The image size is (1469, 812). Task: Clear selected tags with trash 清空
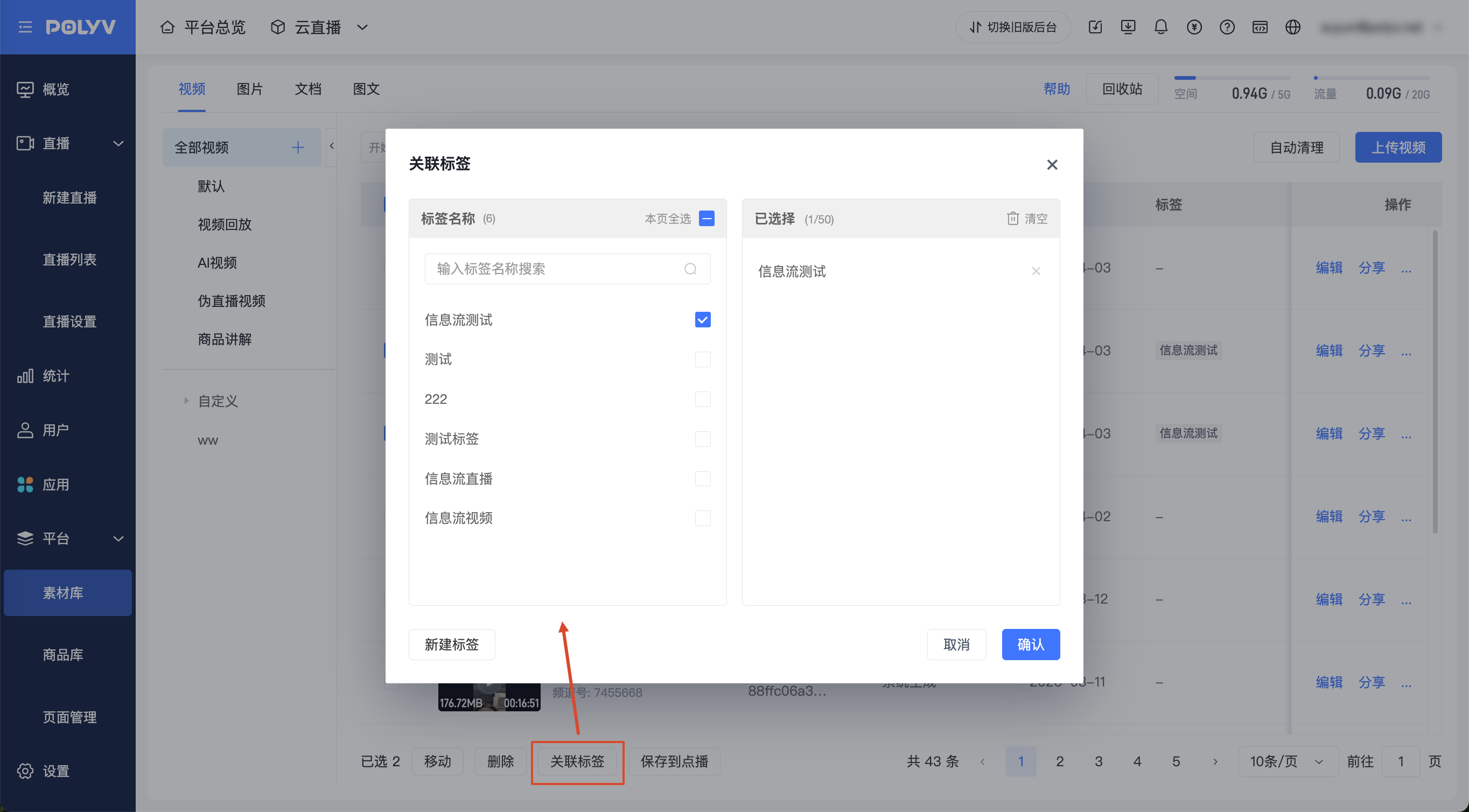(x=1027, y=219)
